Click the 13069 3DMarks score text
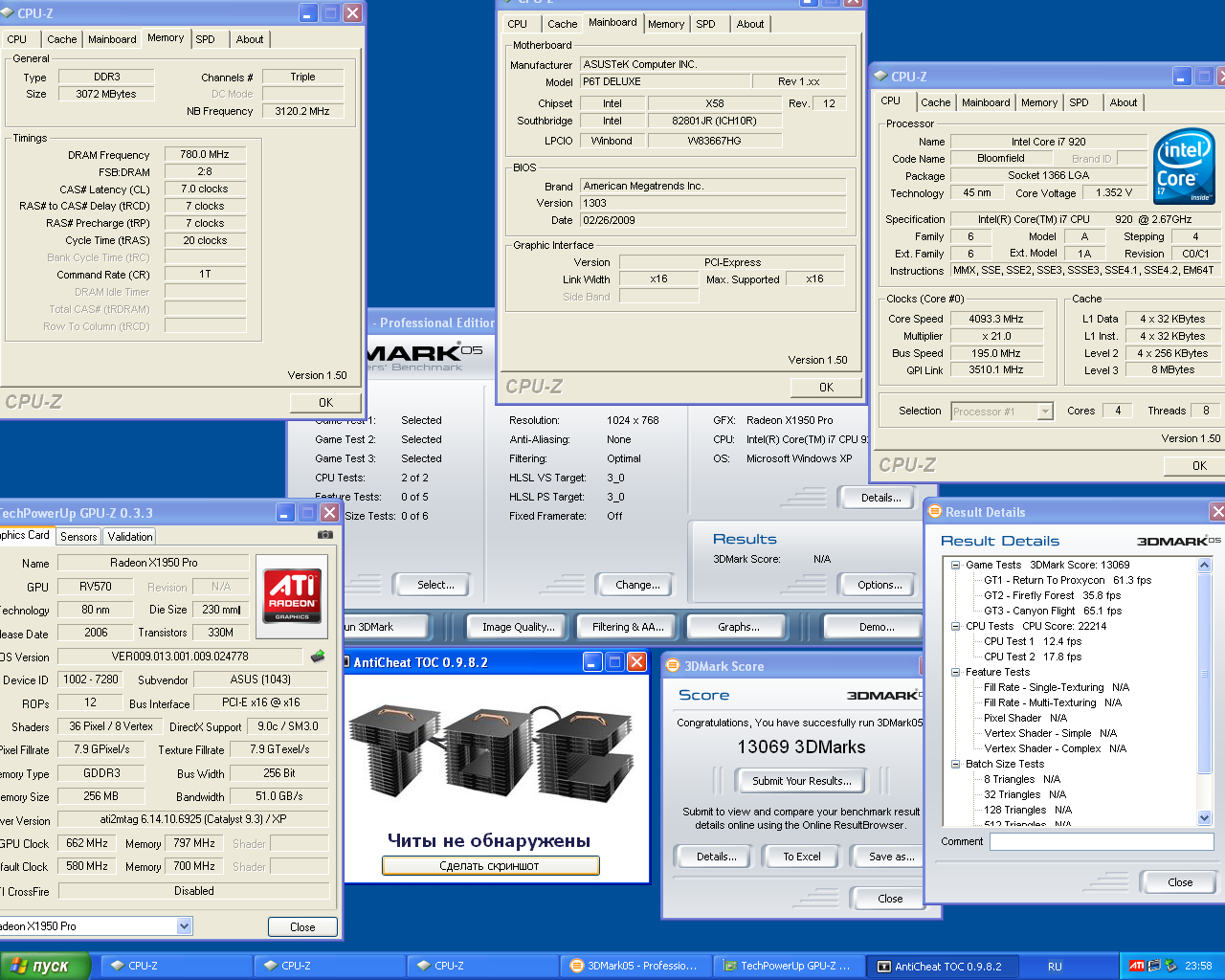1225x980 pixels. [801, 747]
